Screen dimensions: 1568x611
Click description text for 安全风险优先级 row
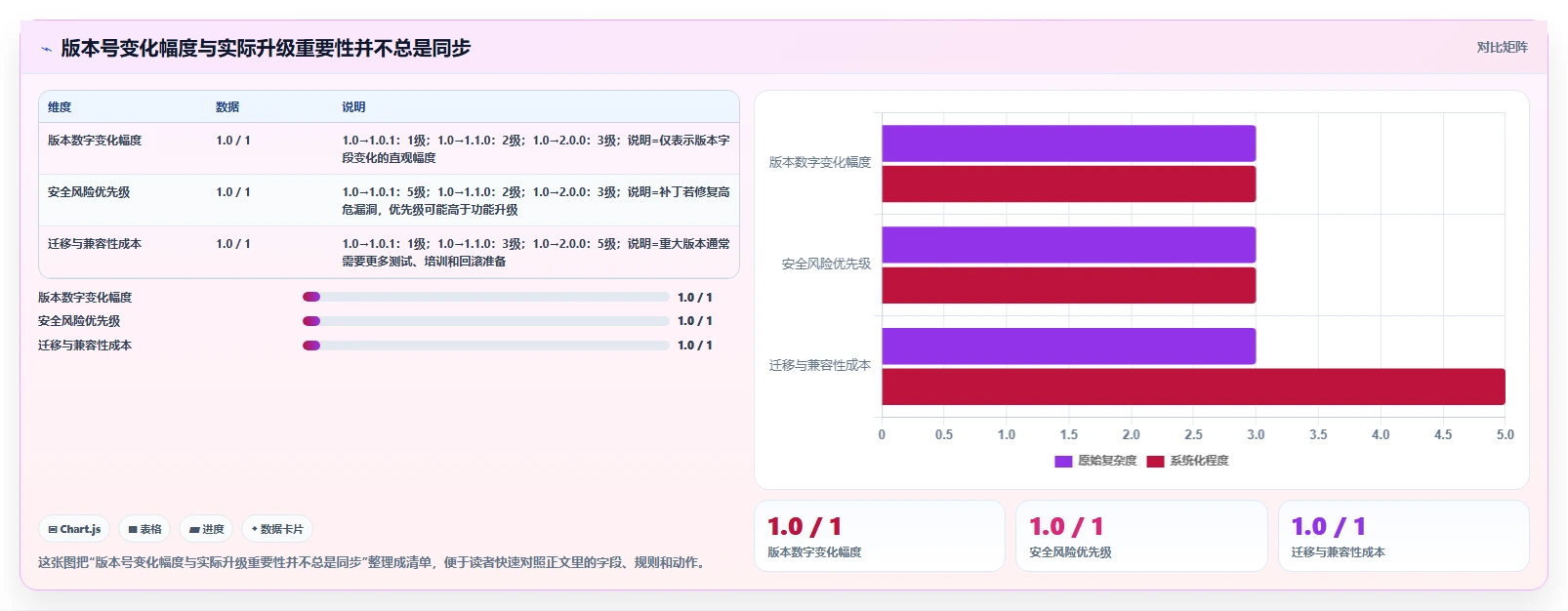(536, 201)
